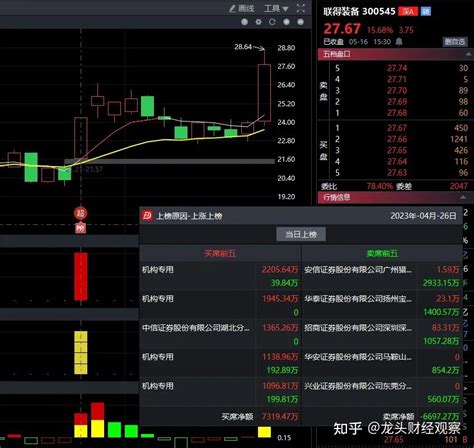Click the 15.68% change percentage
Viewport: 474px width, 448px height.
(x=380, y=30)
